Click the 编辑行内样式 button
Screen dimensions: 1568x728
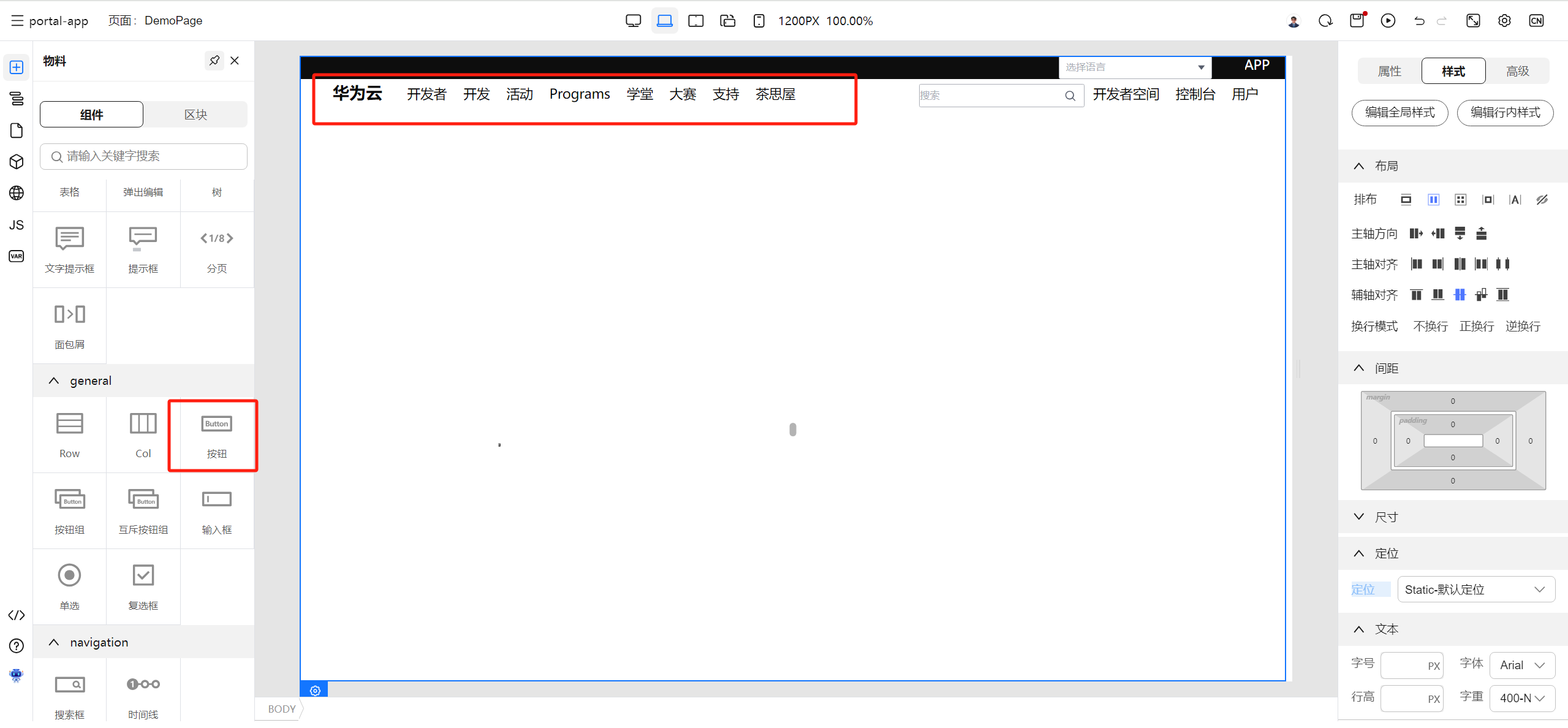click(x=1505, y=113)
